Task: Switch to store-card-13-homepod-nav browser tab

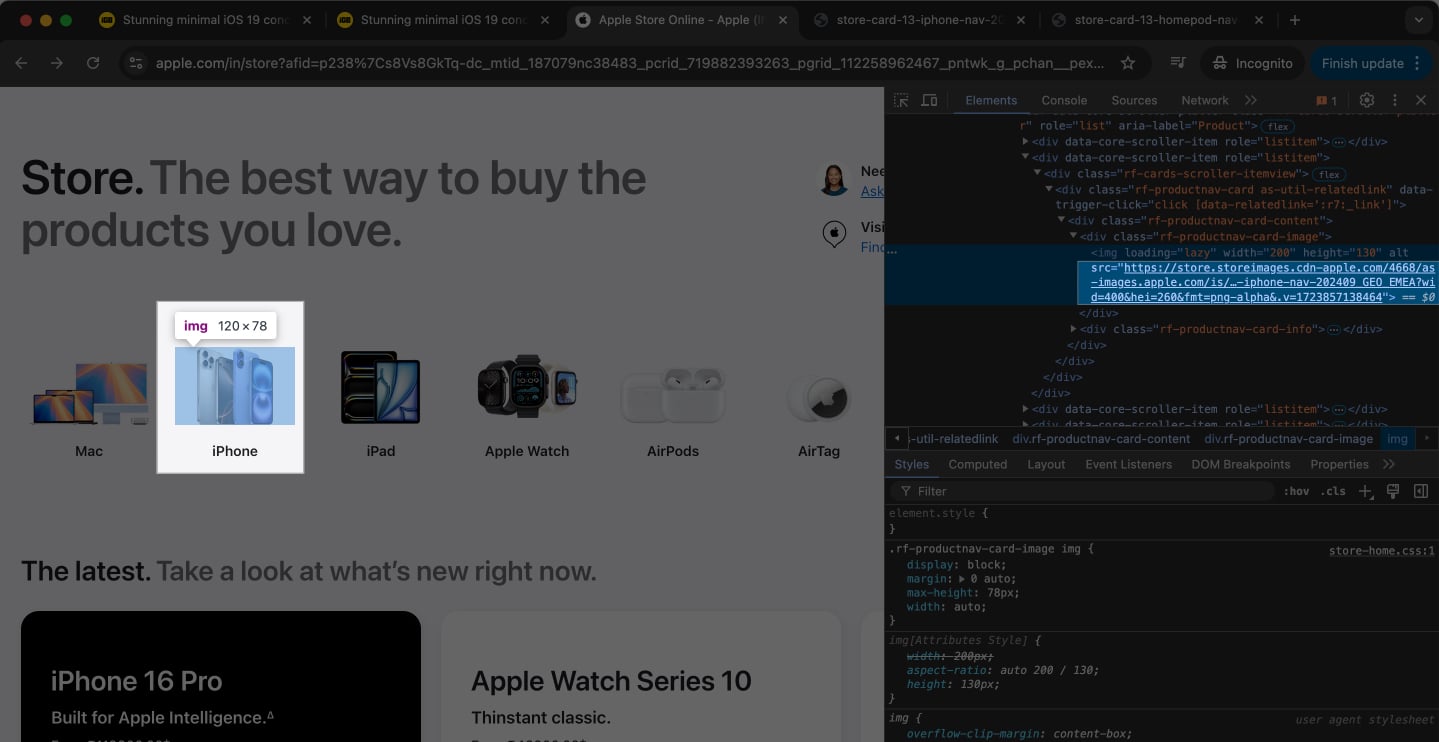Action: coord(1156,20)
